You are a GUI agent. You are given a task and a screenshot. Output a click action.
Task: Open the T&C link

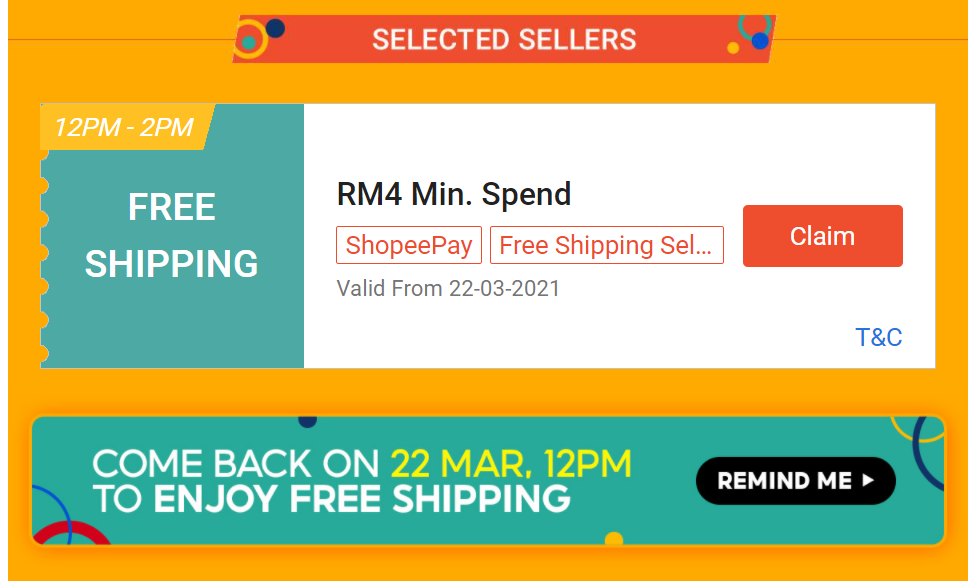click(x=878, y=338)
